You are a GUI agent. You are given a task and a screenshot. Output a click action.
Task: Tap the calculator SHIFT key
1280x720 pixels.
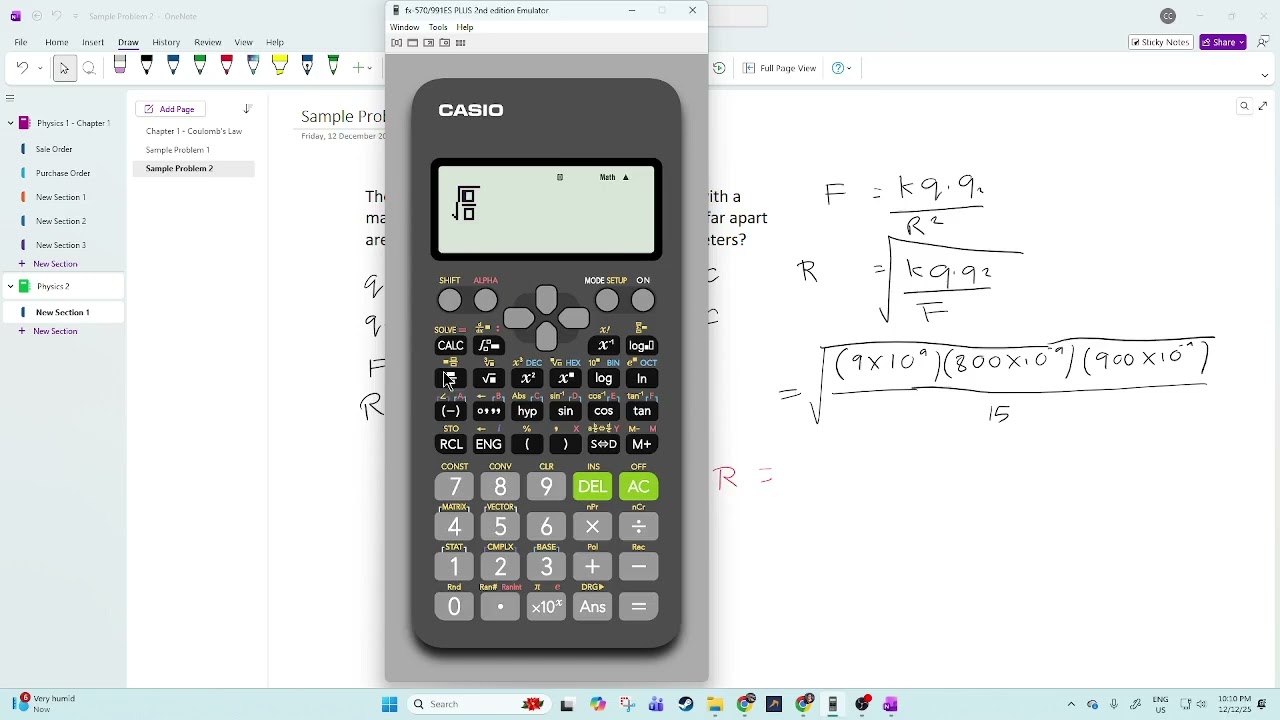click(x=450, y=300)
